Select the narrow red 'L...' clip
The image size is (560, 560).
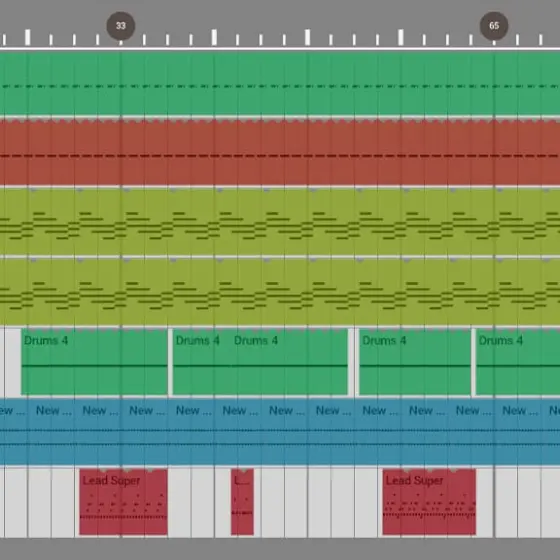click(242, 502)
